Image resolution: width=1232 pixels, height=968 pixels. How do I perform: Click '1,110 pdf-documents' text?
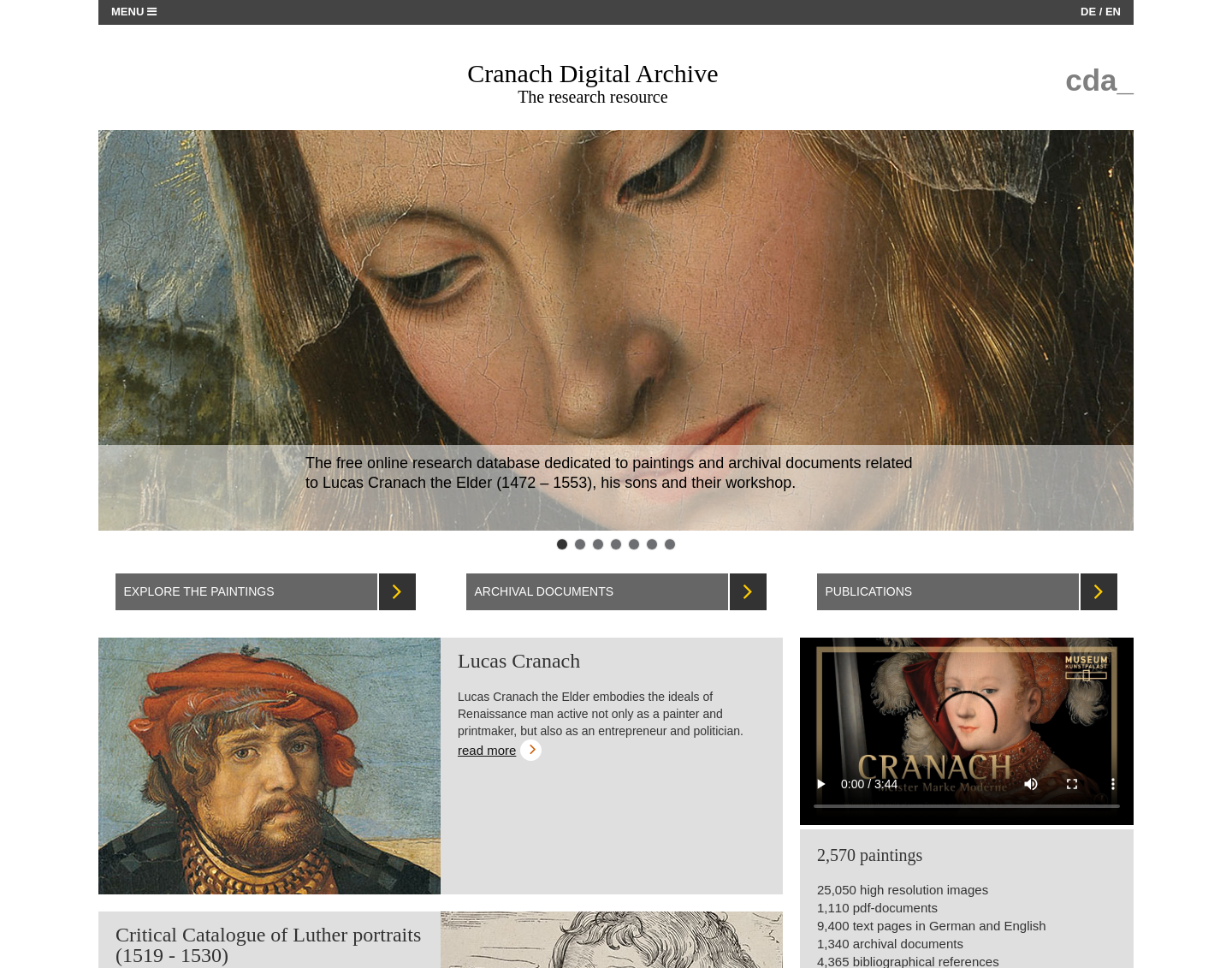pyautogui.click(x=877, y=908)
